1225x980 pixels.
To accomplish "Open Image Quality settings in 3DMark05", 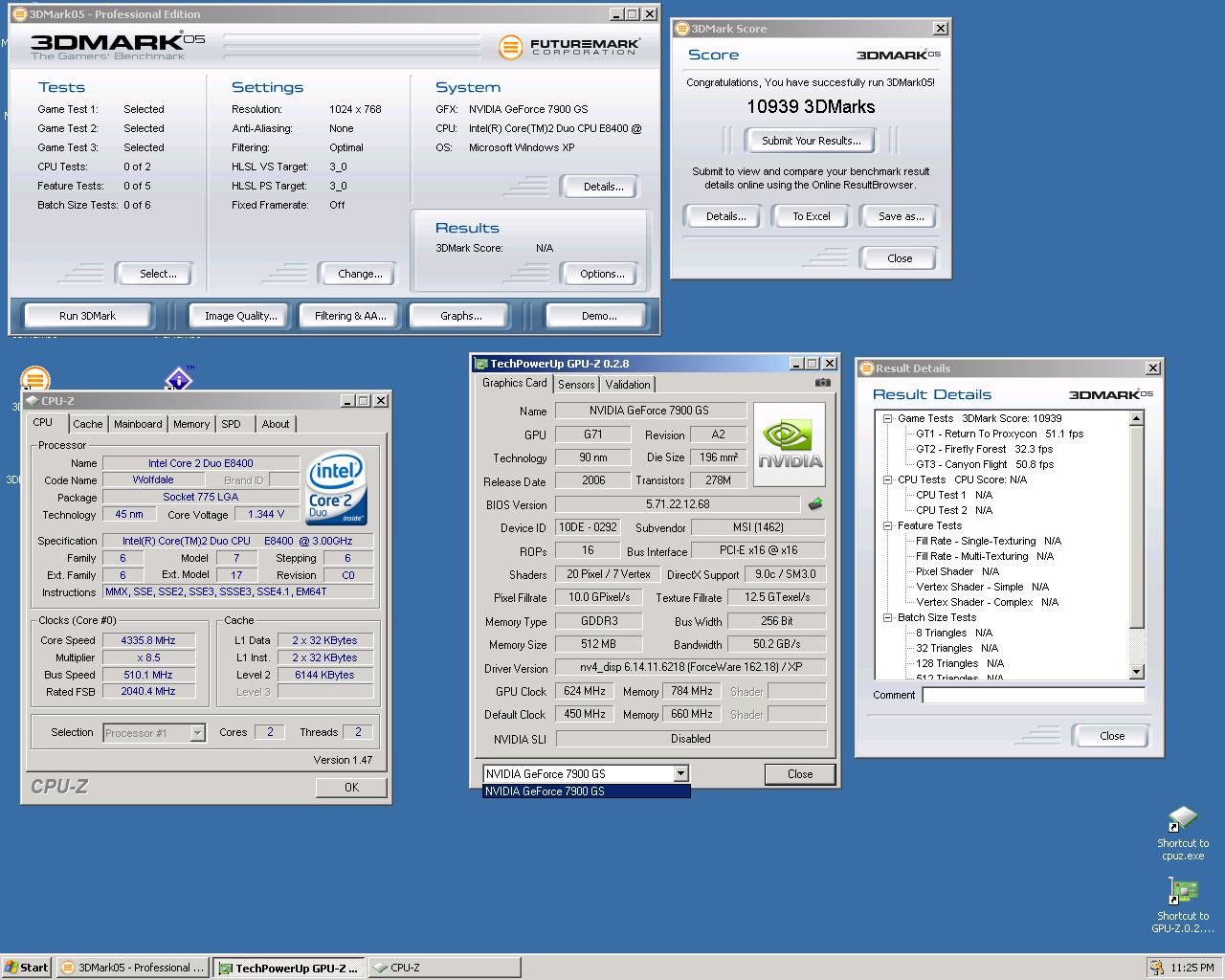I will pos(241,316).
